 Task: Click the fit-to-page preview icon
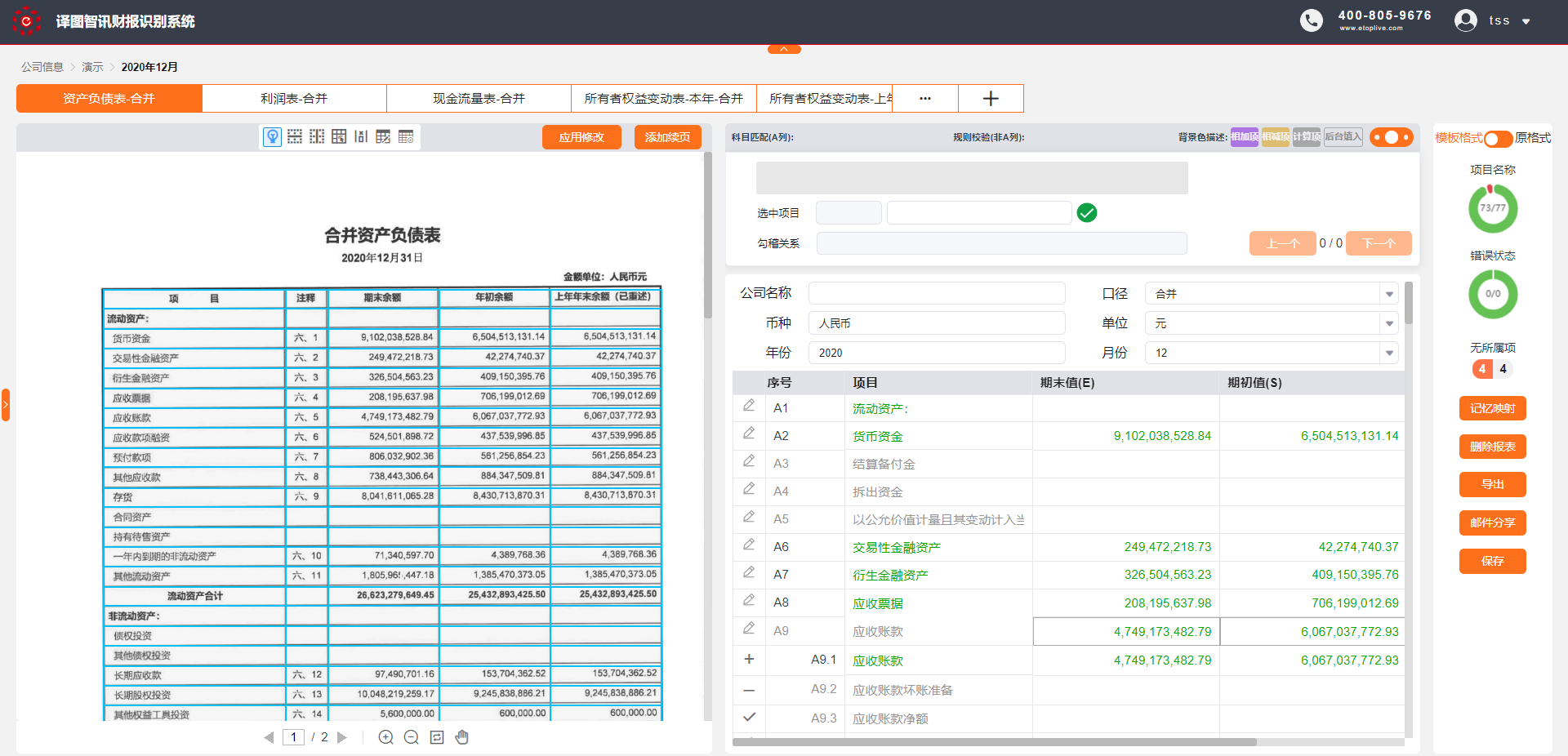(437, 737)
